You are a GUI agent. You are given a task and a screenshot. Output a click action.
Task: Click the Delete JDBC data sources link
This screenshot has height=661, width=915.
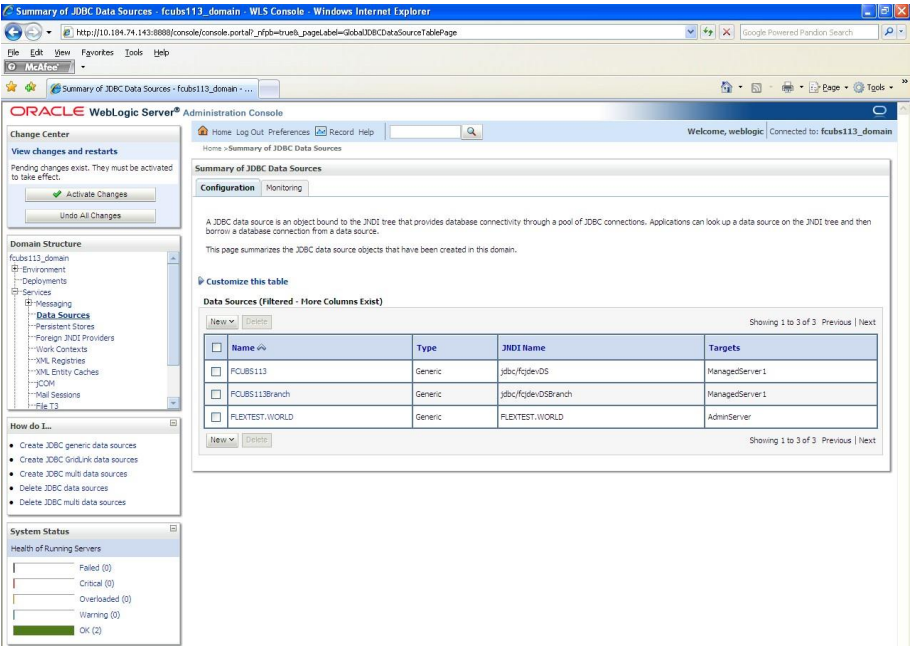coord(64,488)
